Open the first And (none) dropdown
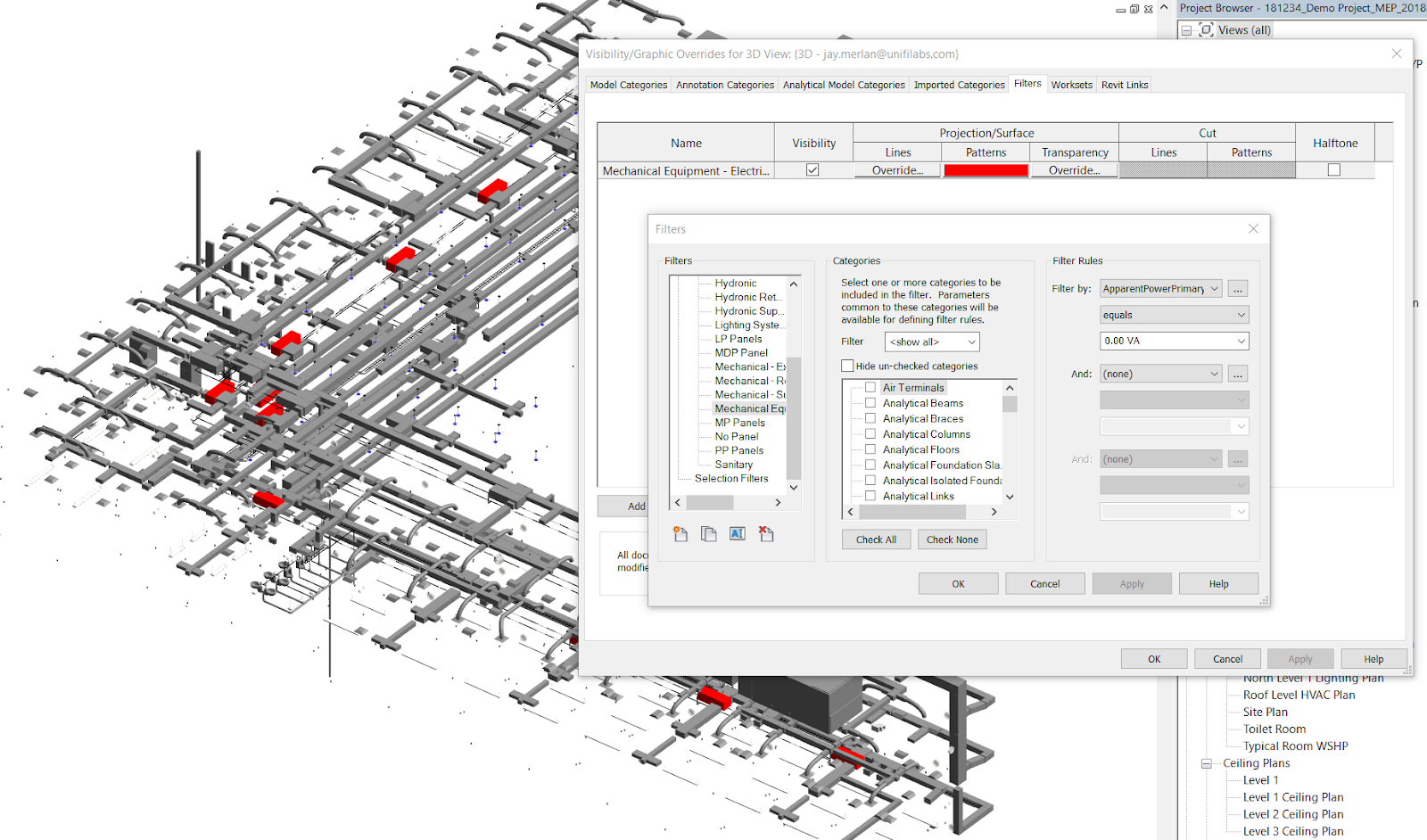The height and width of the screenshot is (840, 1427). pos(1161,375)
